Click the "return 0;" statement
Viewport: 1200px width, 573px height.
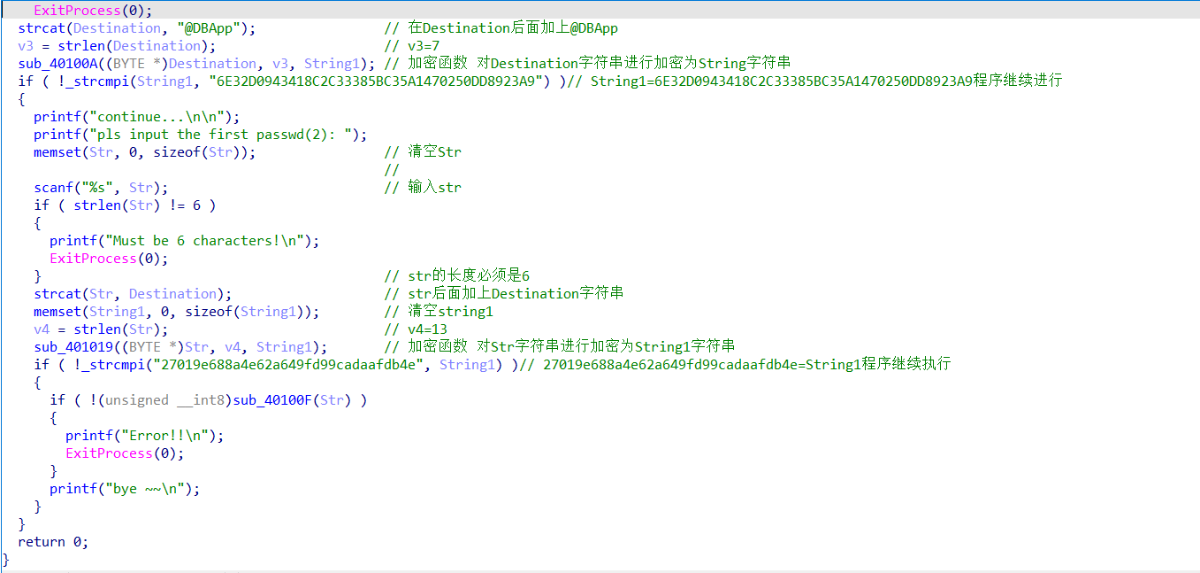[x=53, y=542]
